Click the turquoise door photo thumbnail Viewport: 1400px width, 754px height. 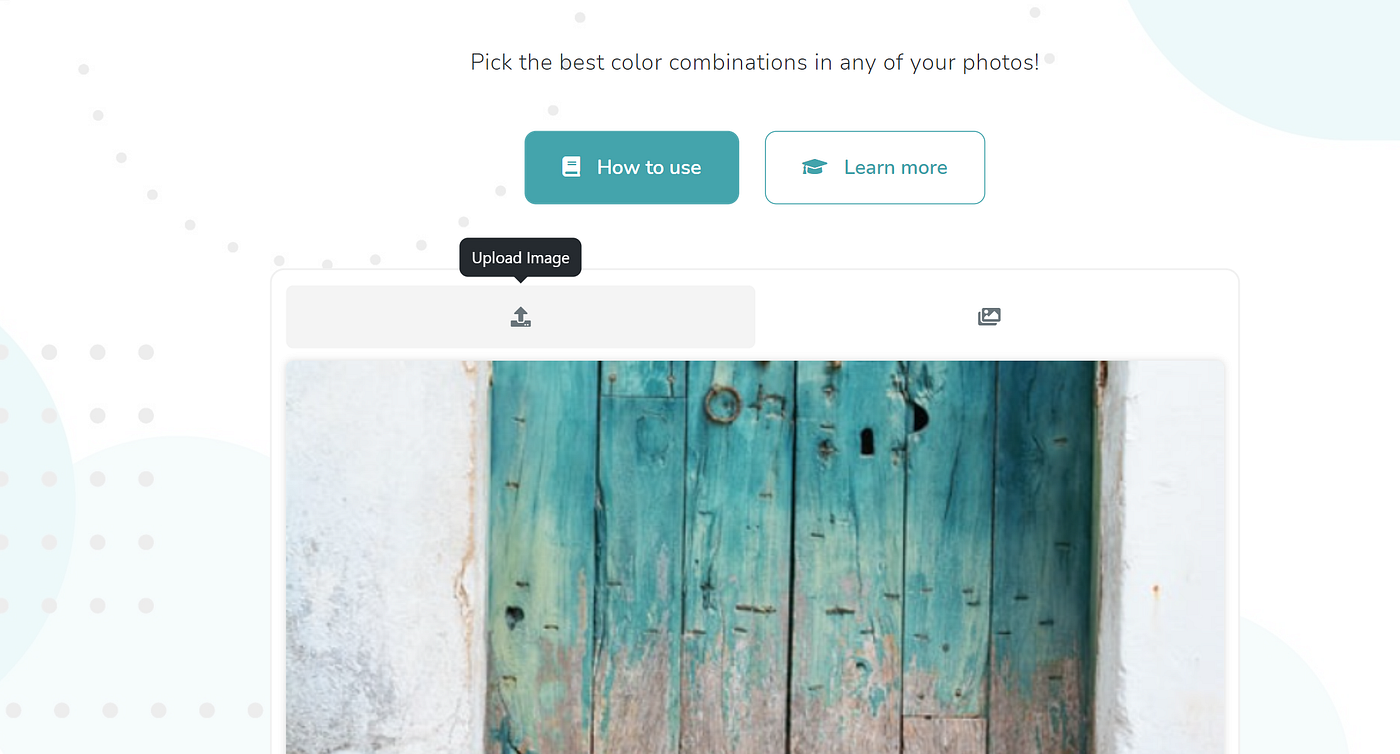point(755,557)
